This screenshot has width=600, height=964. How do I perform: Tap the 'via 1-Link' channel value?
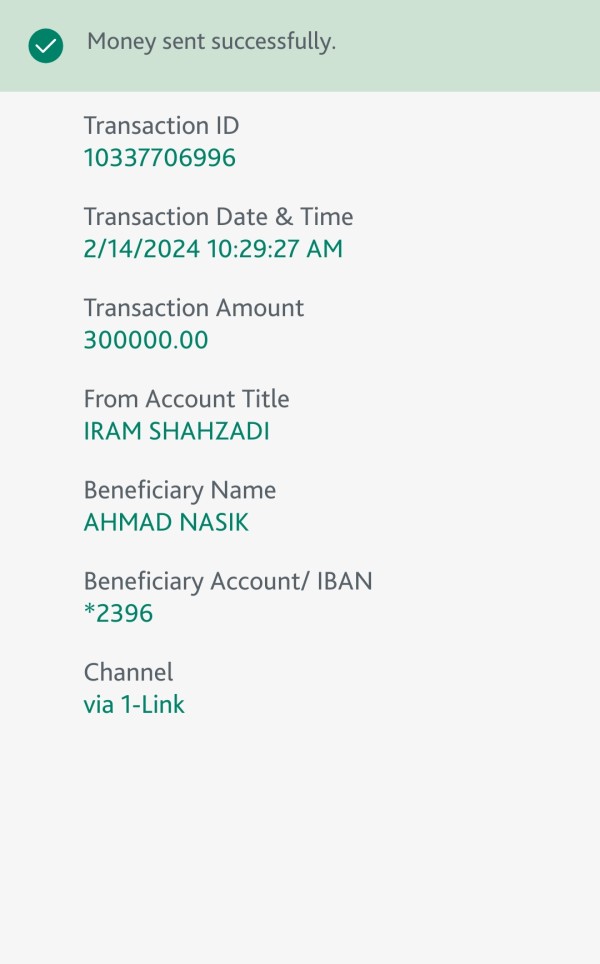click(x=134, y=705)
